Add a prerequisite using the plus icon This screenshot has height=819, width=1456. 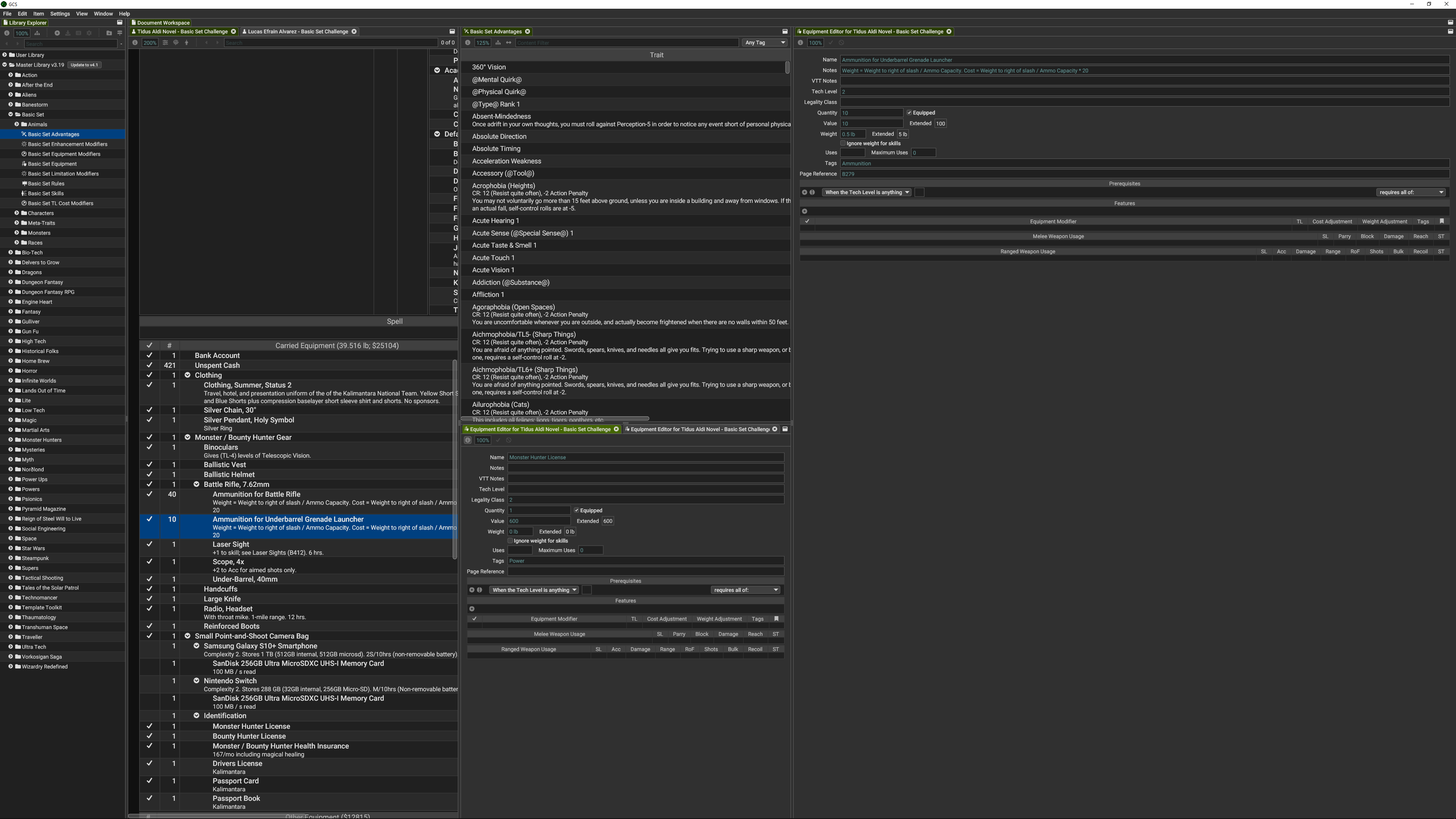tap(804, 192)
